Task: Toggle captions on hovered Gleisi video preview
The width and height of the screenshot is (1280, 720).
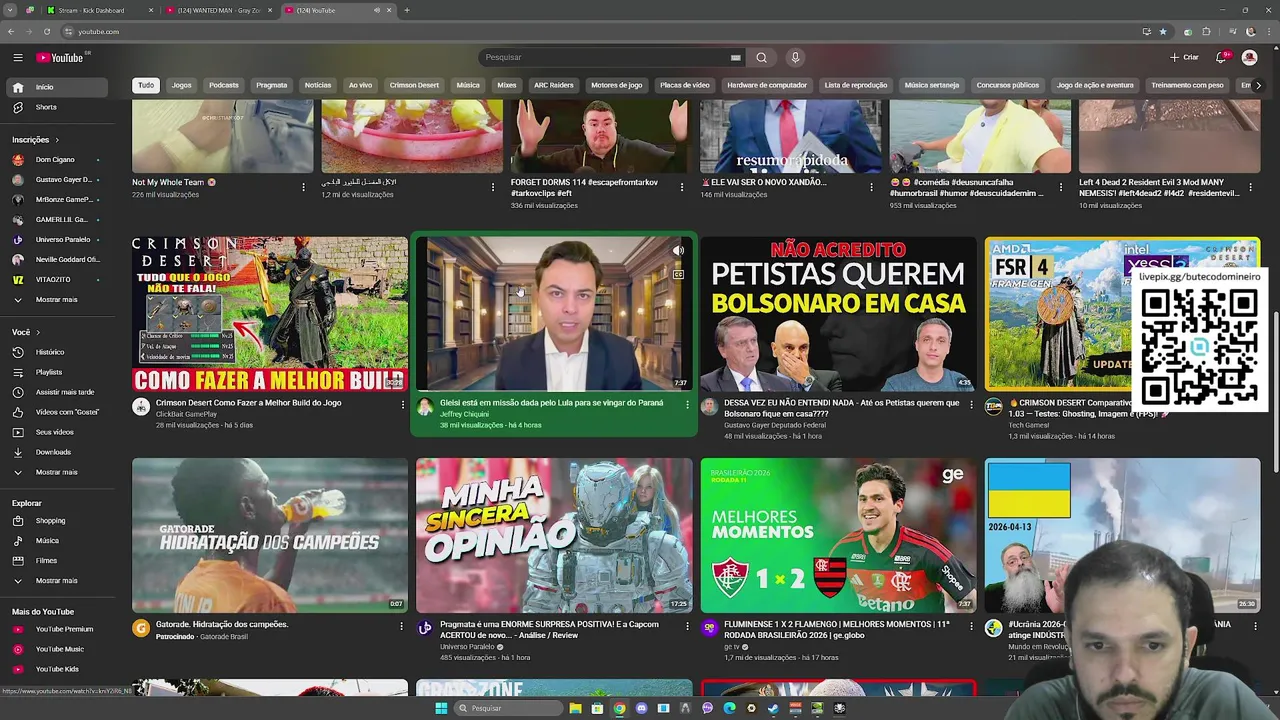Action: click(678, 274)
